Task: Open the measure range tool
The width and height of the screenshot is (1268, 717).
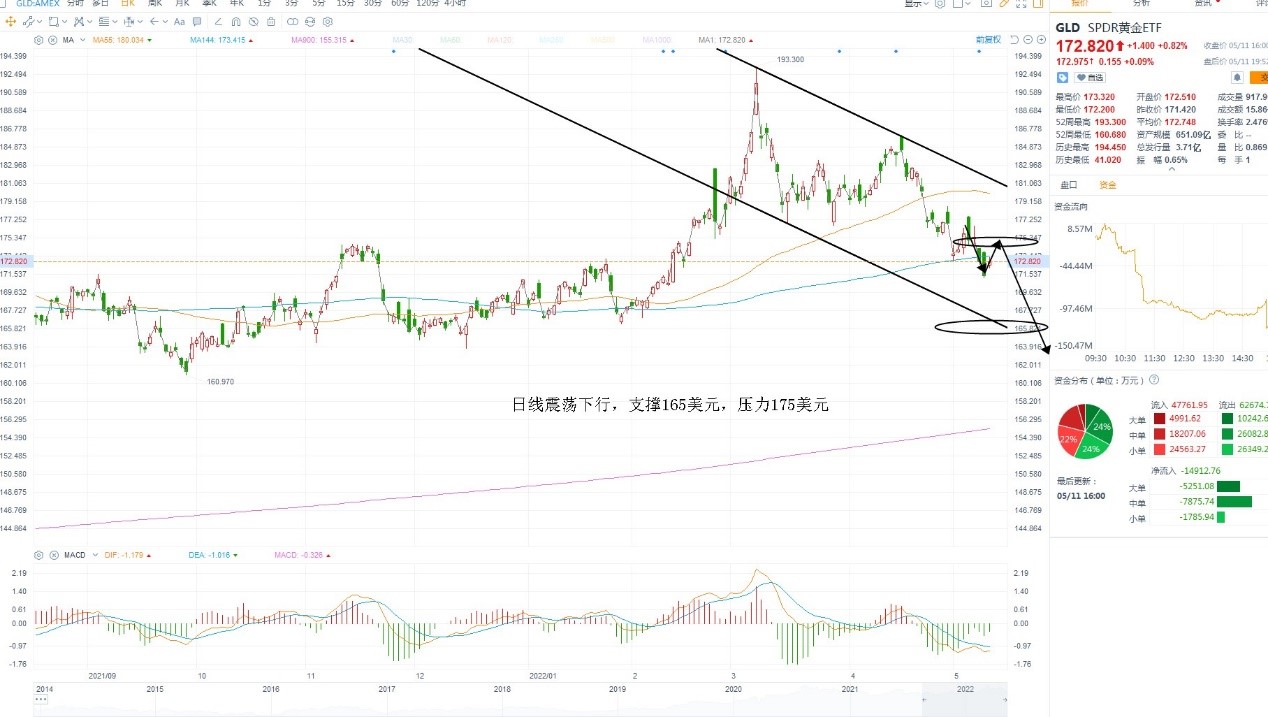Action: [x=129, y=22]
